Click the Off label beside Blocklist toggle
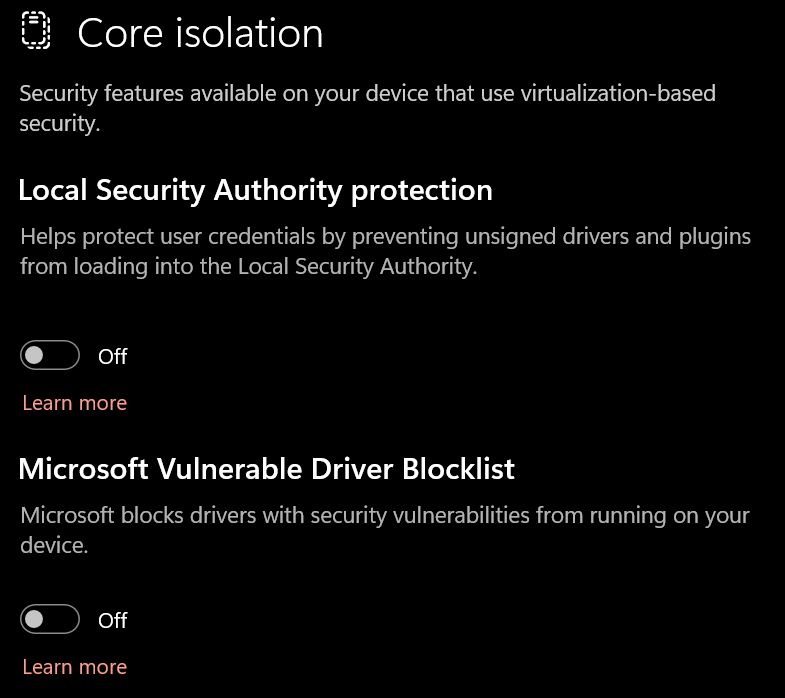Image resolution: width=785 pixels, height=698 pixels. tap(113, 620)
